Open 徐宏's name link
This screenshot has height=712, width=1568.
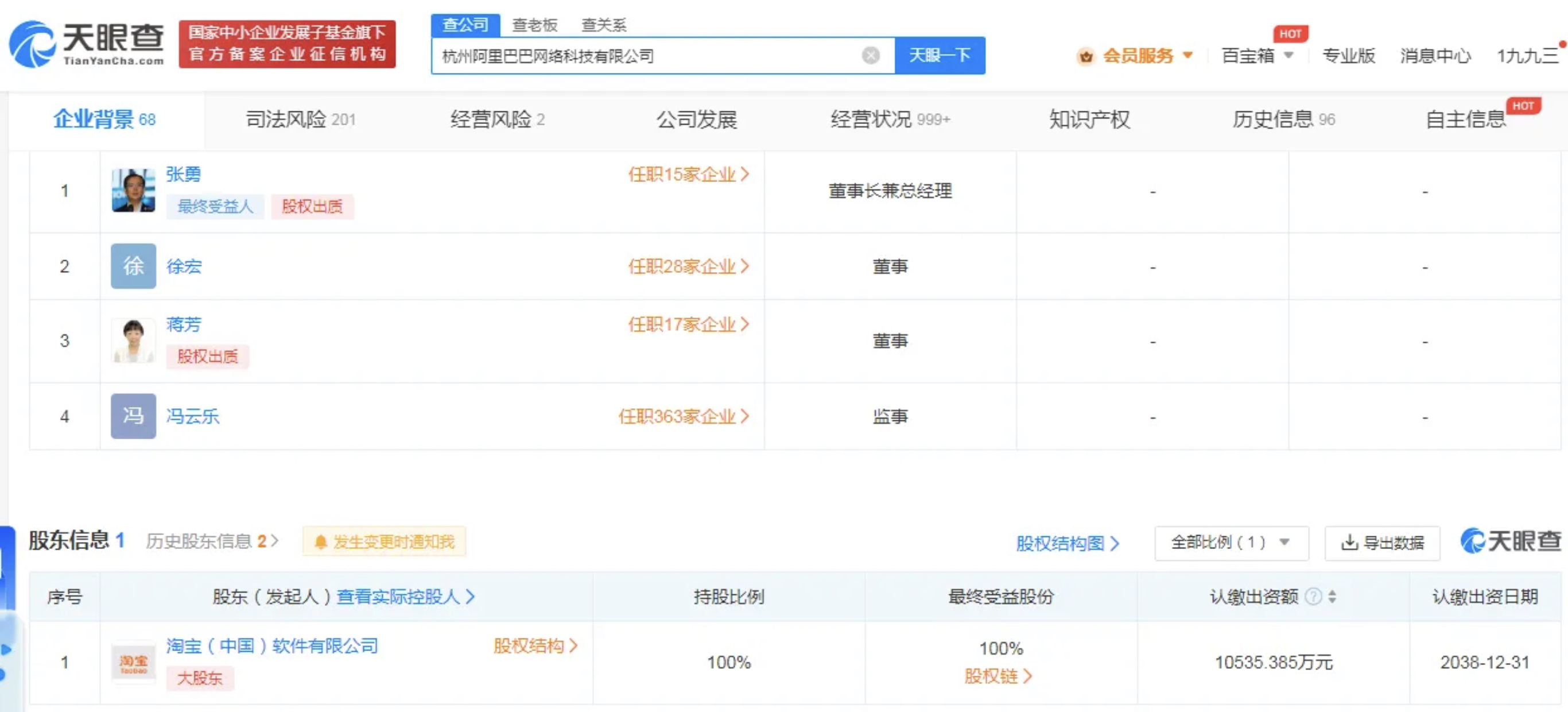pyautogui.click(x=184, y=266)
